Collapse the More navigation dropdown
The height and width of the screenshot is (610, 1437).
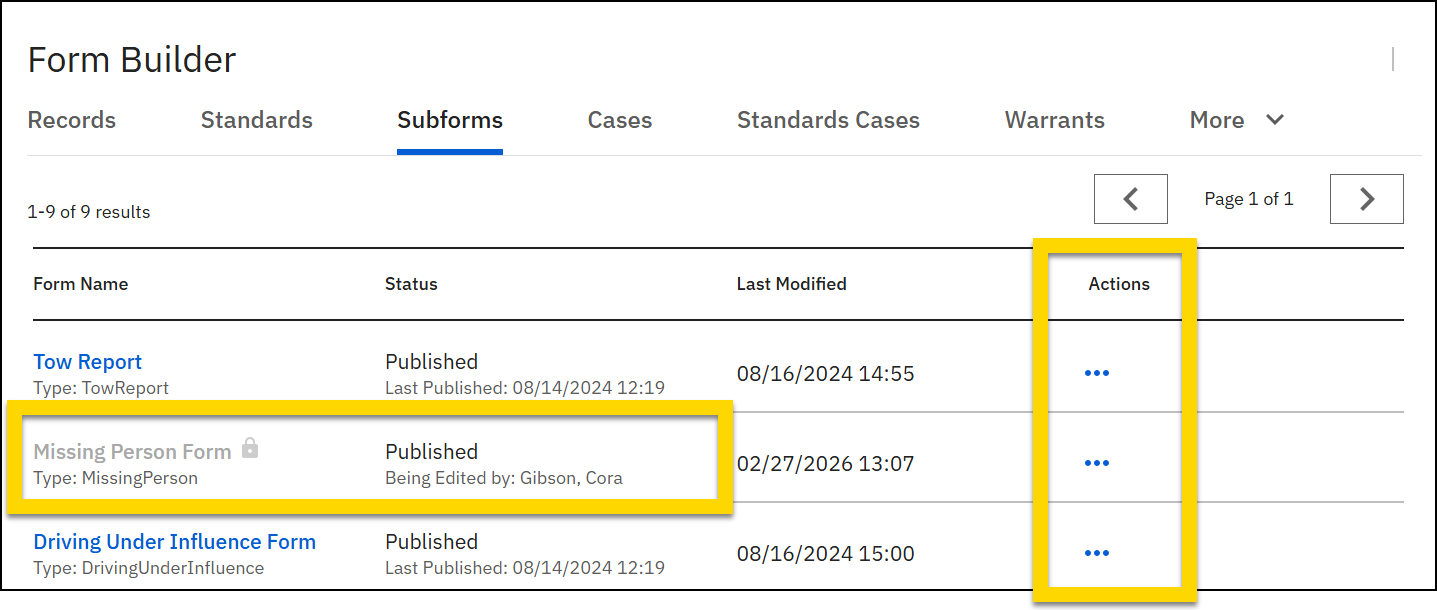click(1274, 119)
